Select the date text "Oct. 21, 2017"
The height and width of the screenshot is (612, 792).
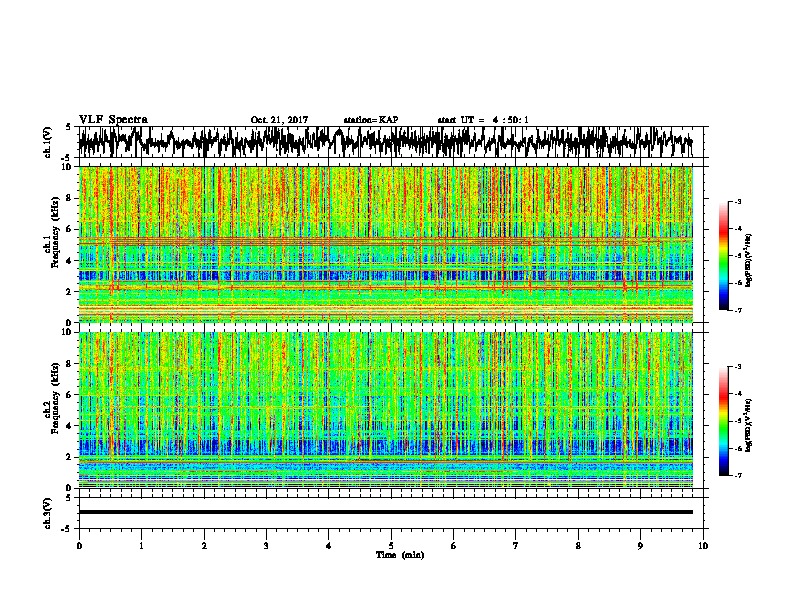click(x=279, y=120)
